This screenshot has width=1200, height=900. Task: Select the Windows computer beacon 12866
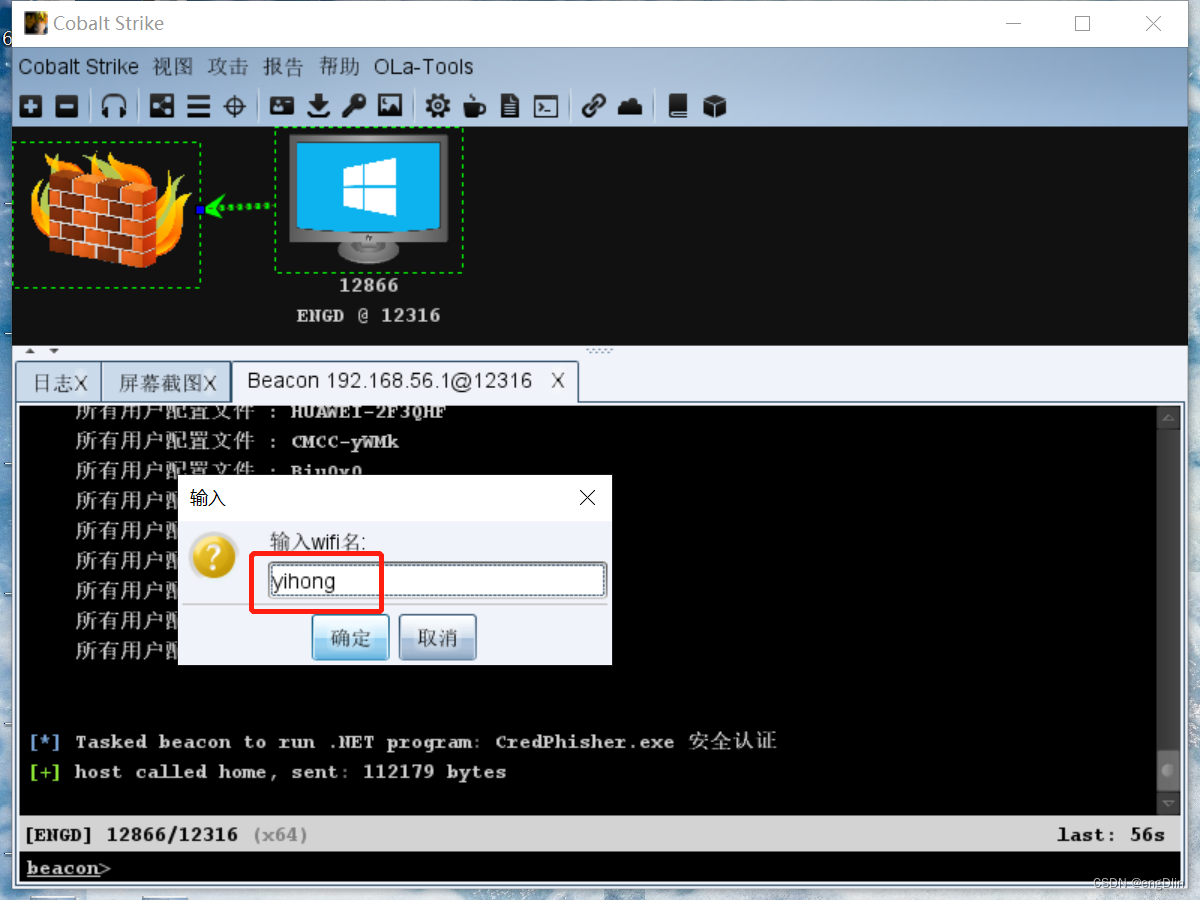369,200
